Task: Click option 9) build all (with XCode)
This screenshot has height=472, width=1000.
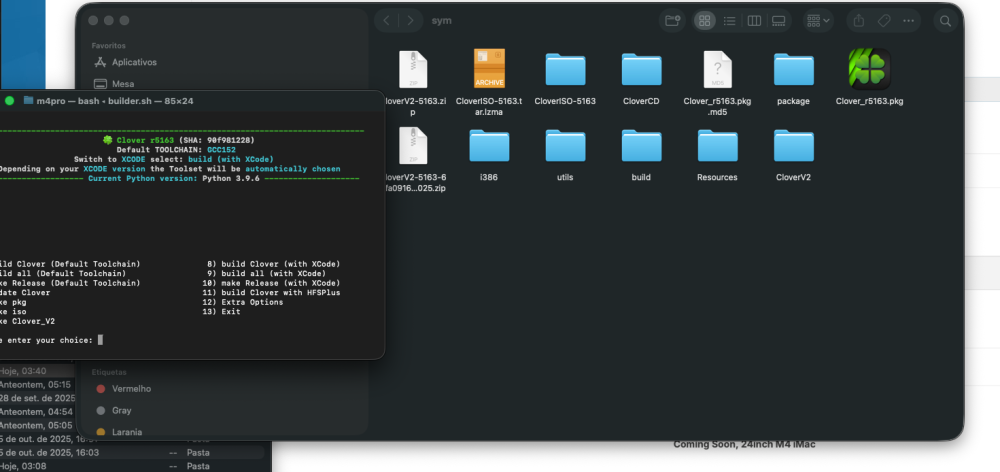Action: tap(267, 273)
